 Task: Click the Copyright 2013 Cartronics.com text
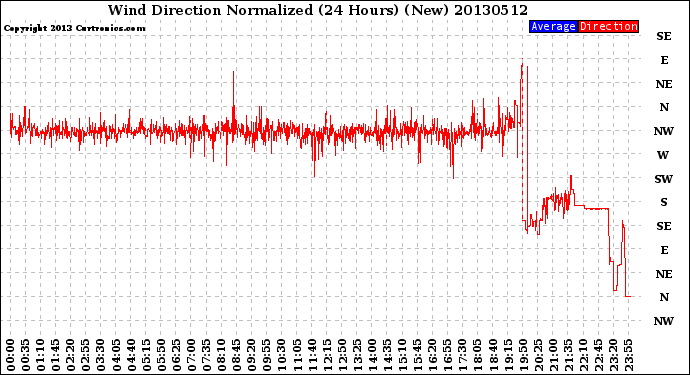pyautogui.click(x=74, y=28)
